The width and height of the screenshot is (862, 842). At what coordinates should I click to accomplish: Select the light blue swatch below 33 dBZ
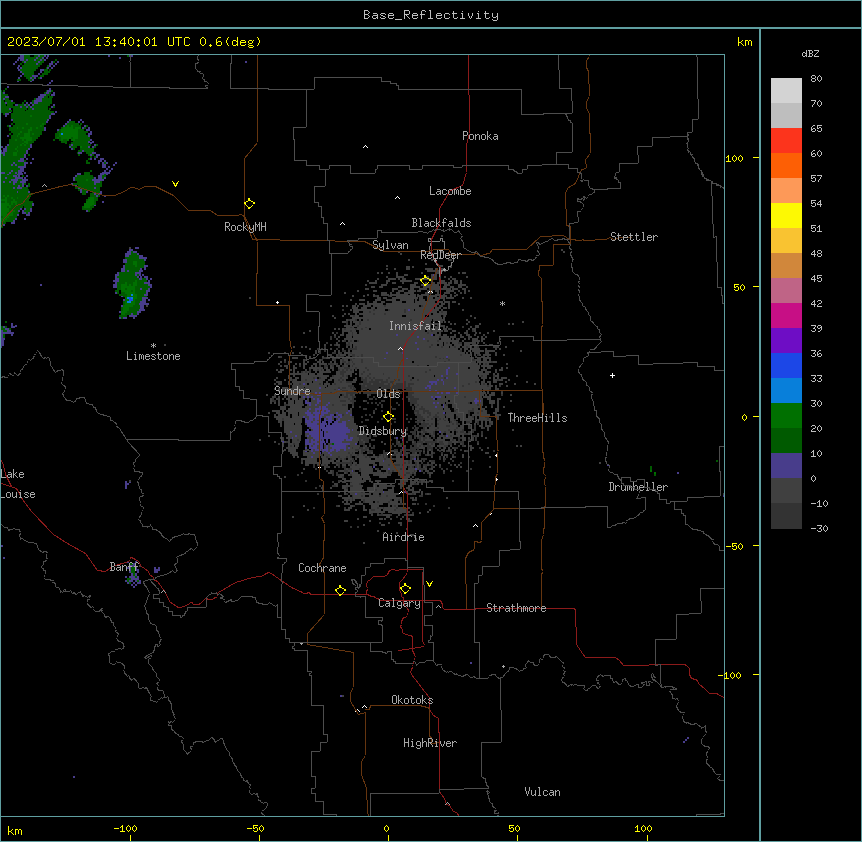[786, 390]
